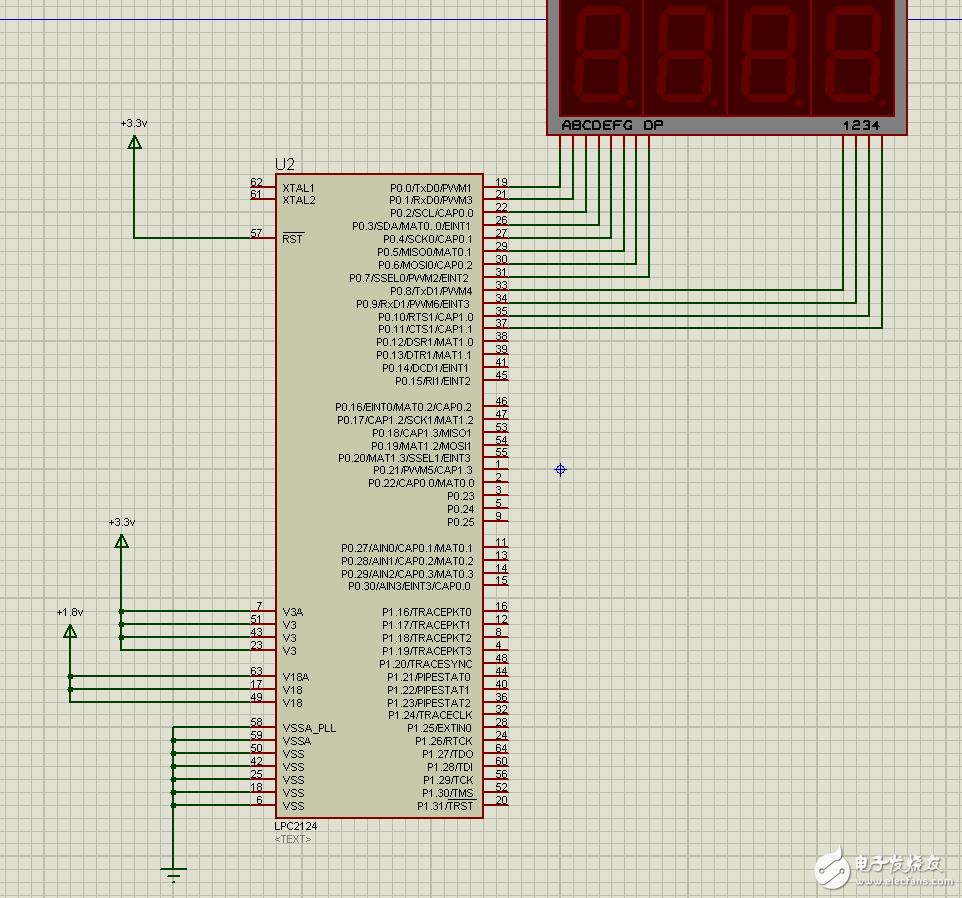Click the 1234 digit-select label on display

coord(861,125)
